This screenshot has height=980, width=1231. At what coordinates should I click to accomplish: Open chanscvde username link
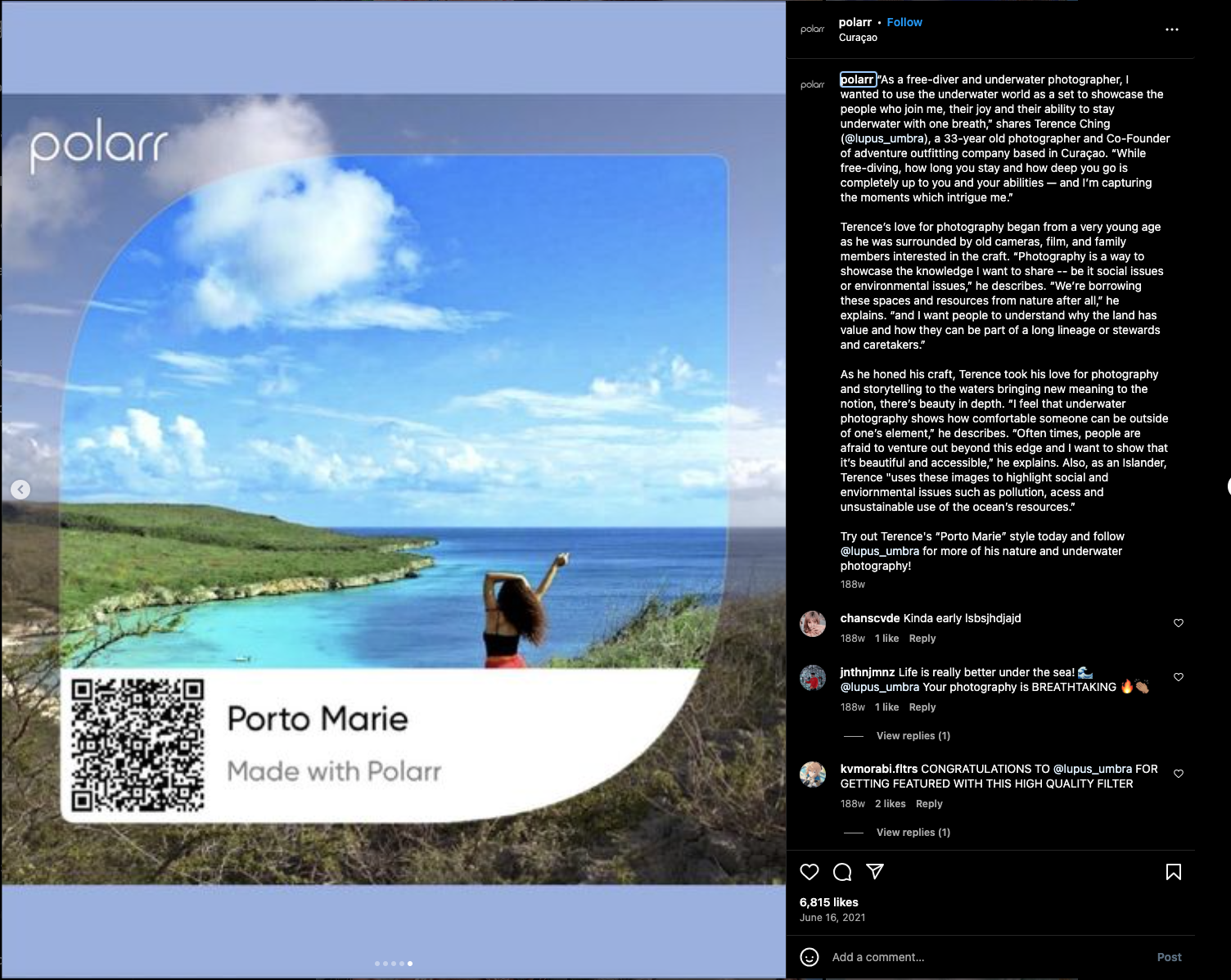coord(870,618)
